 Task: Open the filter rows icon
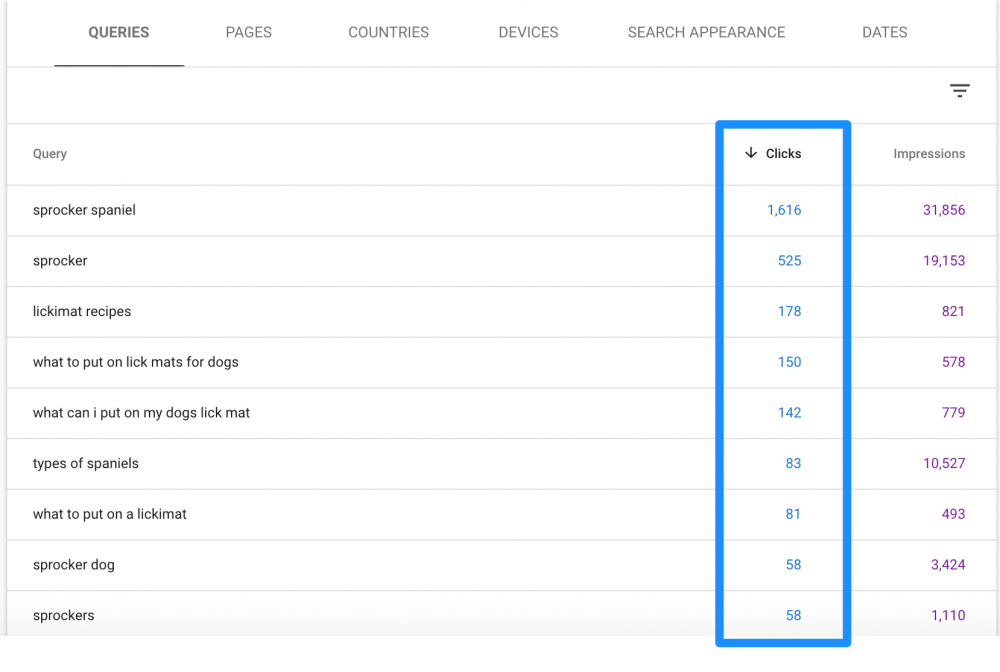click(x=959, y=92)
